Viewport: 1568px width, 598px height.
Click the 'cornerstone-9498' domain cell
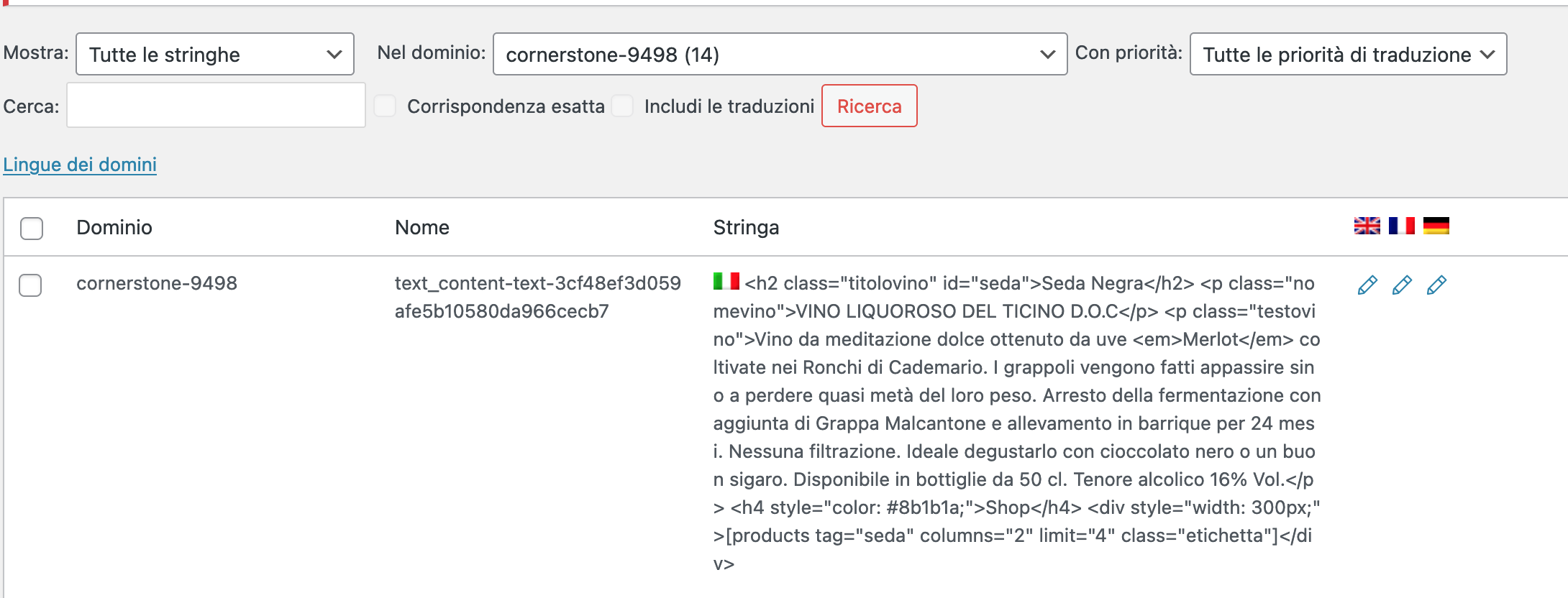(157, 283)
